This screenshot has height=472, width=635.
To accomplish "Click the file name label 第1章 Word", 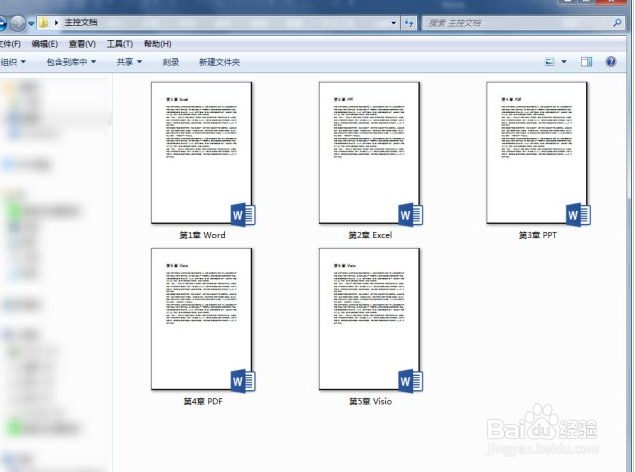I will (202, 235).
